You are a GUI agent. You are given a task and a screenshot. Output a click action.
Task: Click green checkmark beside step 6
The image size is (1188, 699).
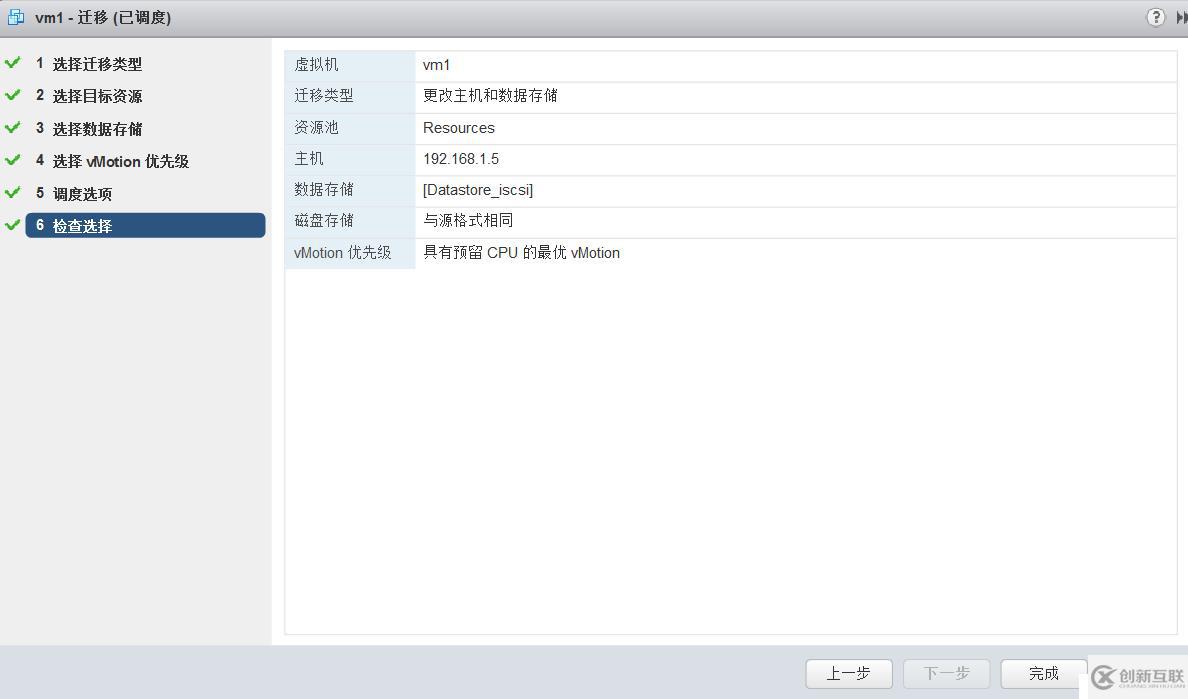[x=13, y=225]
